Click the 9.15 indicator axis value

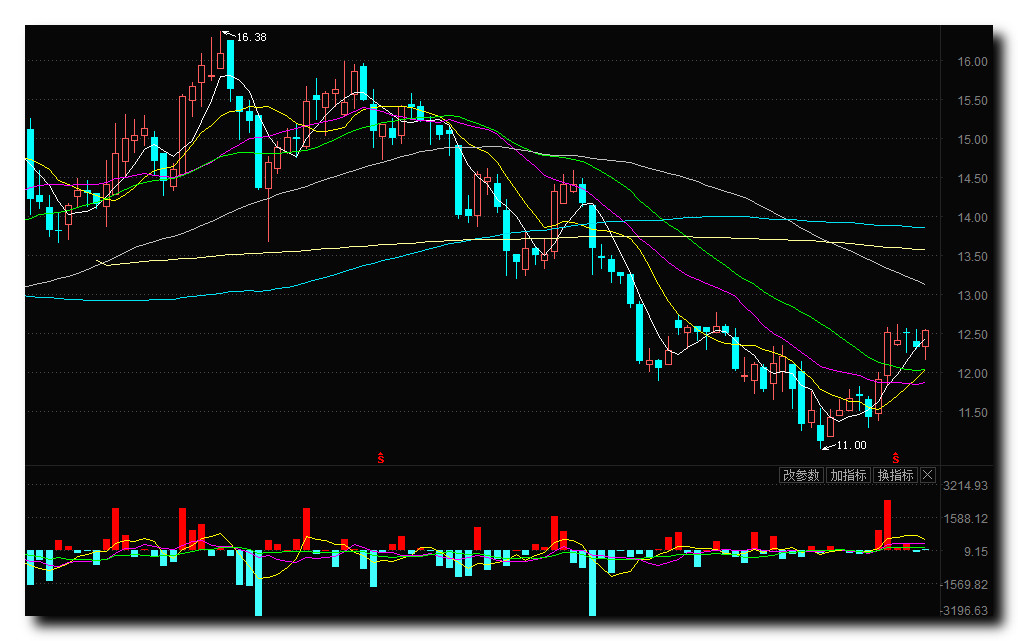[x=976, y=551]
